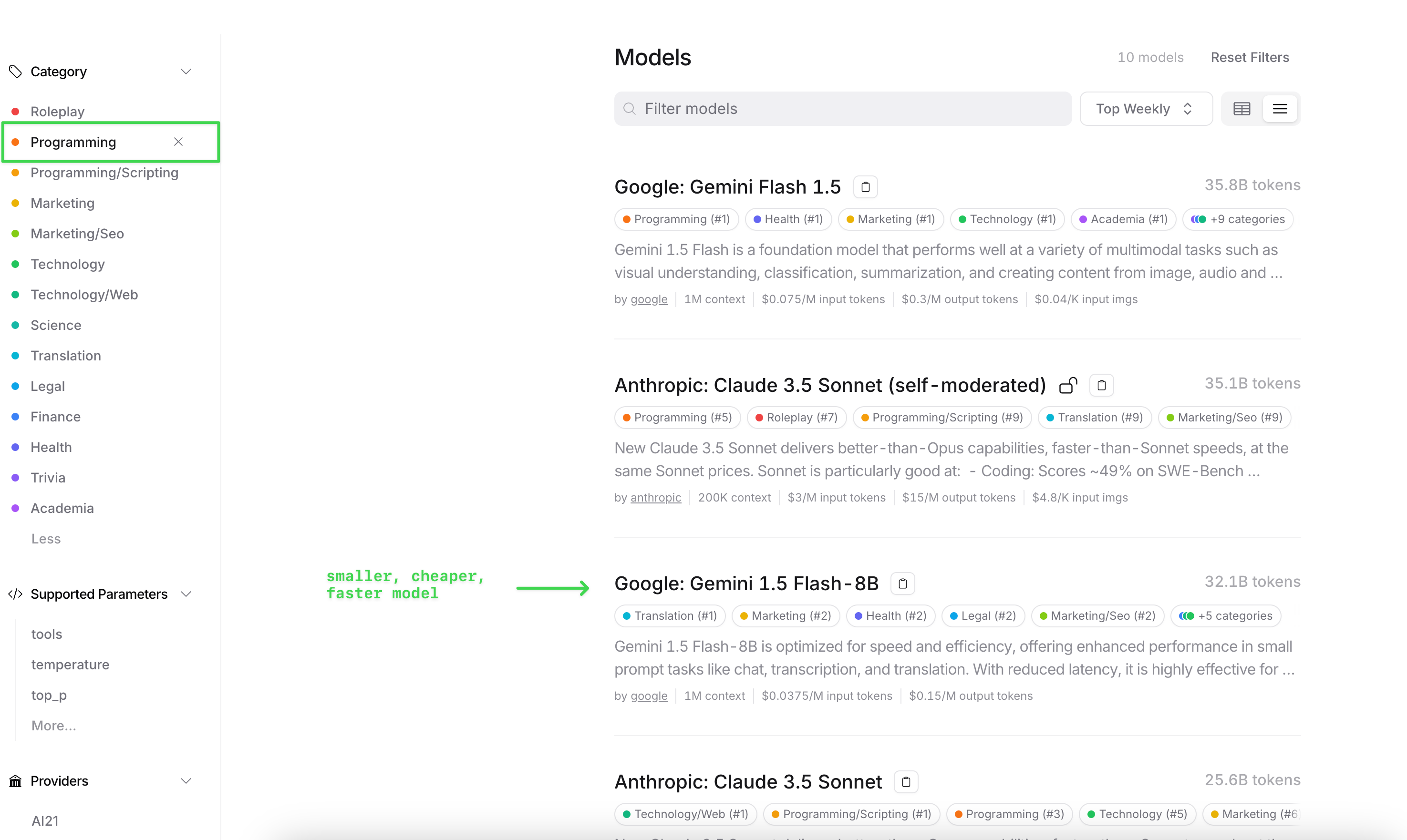The width and height of the screenshot is (1407, 840).
Task: Enable the tools parameter filter
Action: [x=46, y=634]
